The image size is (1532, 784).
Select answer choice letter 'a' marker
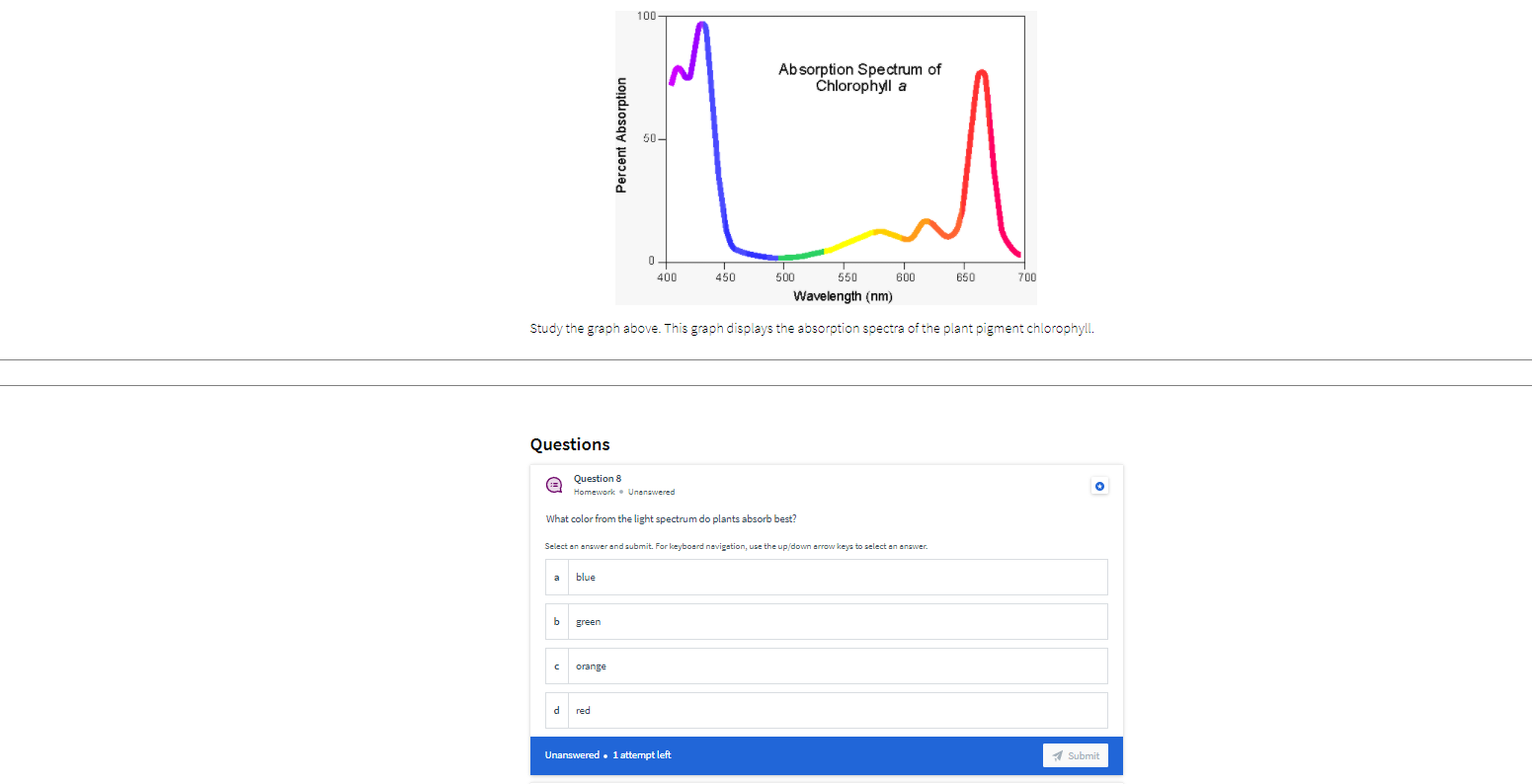coord(556,577)
